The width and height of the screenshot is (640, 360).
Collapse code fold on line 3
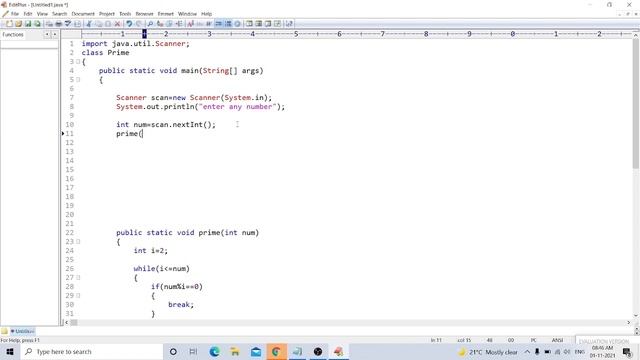click(x=78, y=62)
